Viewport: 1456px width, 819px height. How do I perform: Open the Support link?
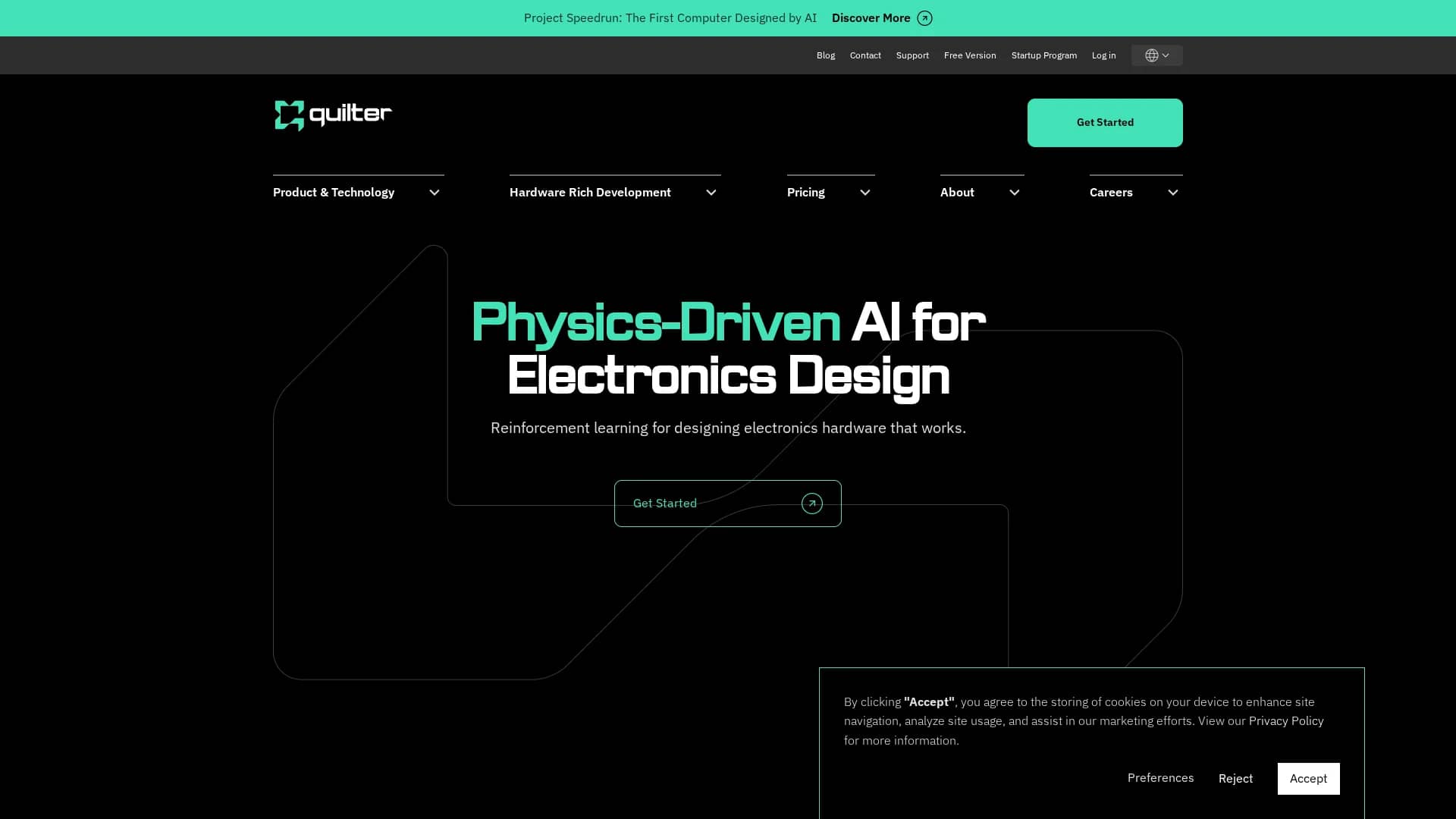912,55
